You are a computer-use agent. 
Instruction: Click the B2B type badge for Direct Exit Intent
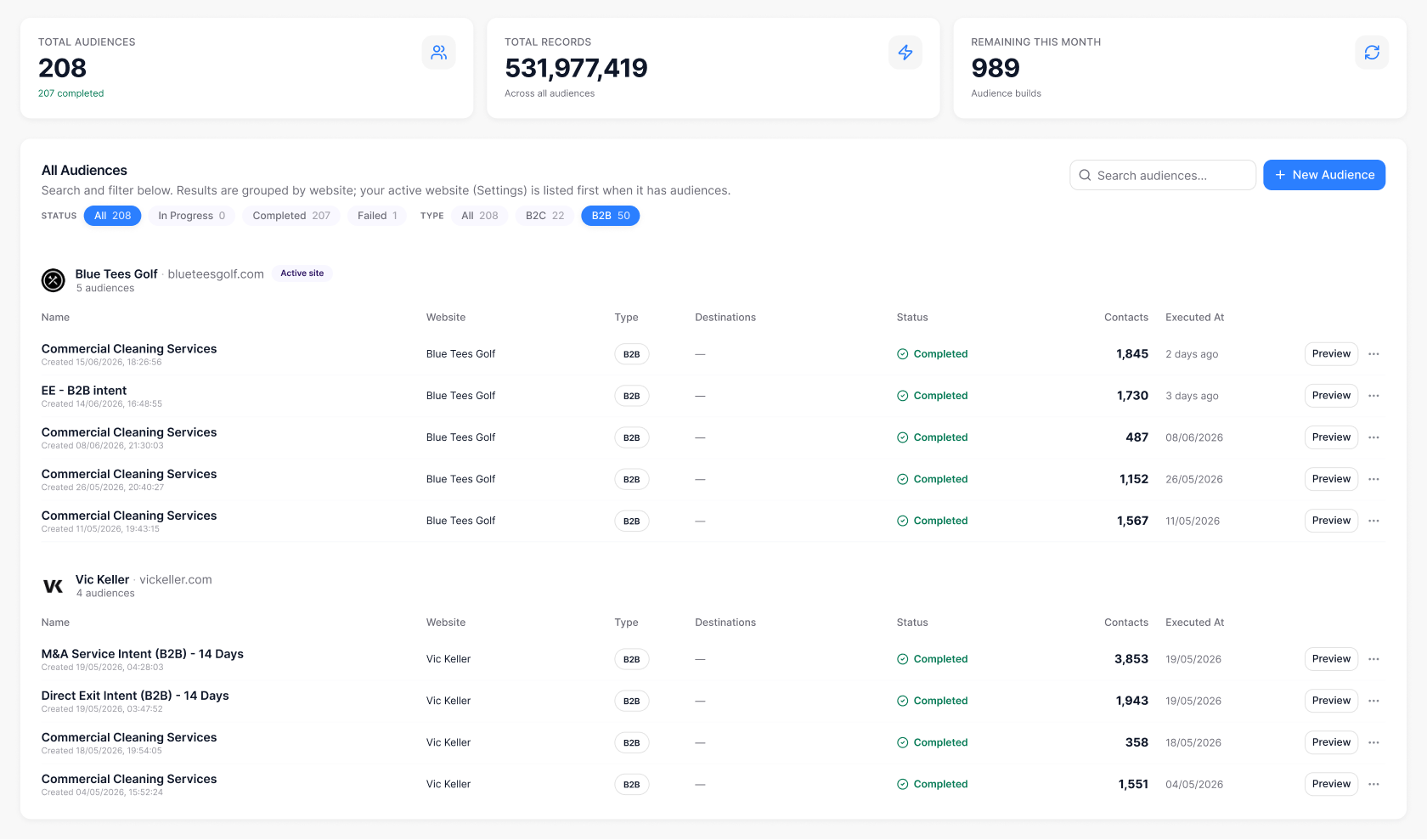632,701
